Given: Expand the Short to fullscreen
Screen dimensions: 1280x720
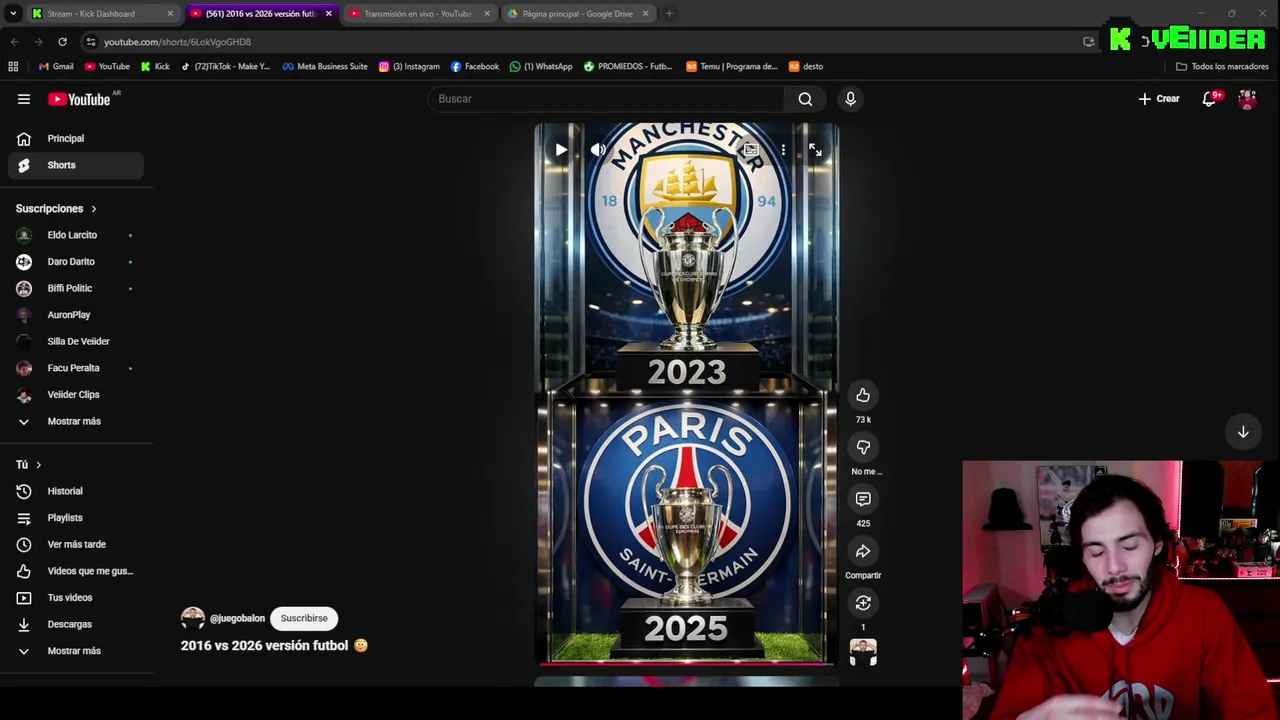Looking at the screenshot, I should 815,150.
